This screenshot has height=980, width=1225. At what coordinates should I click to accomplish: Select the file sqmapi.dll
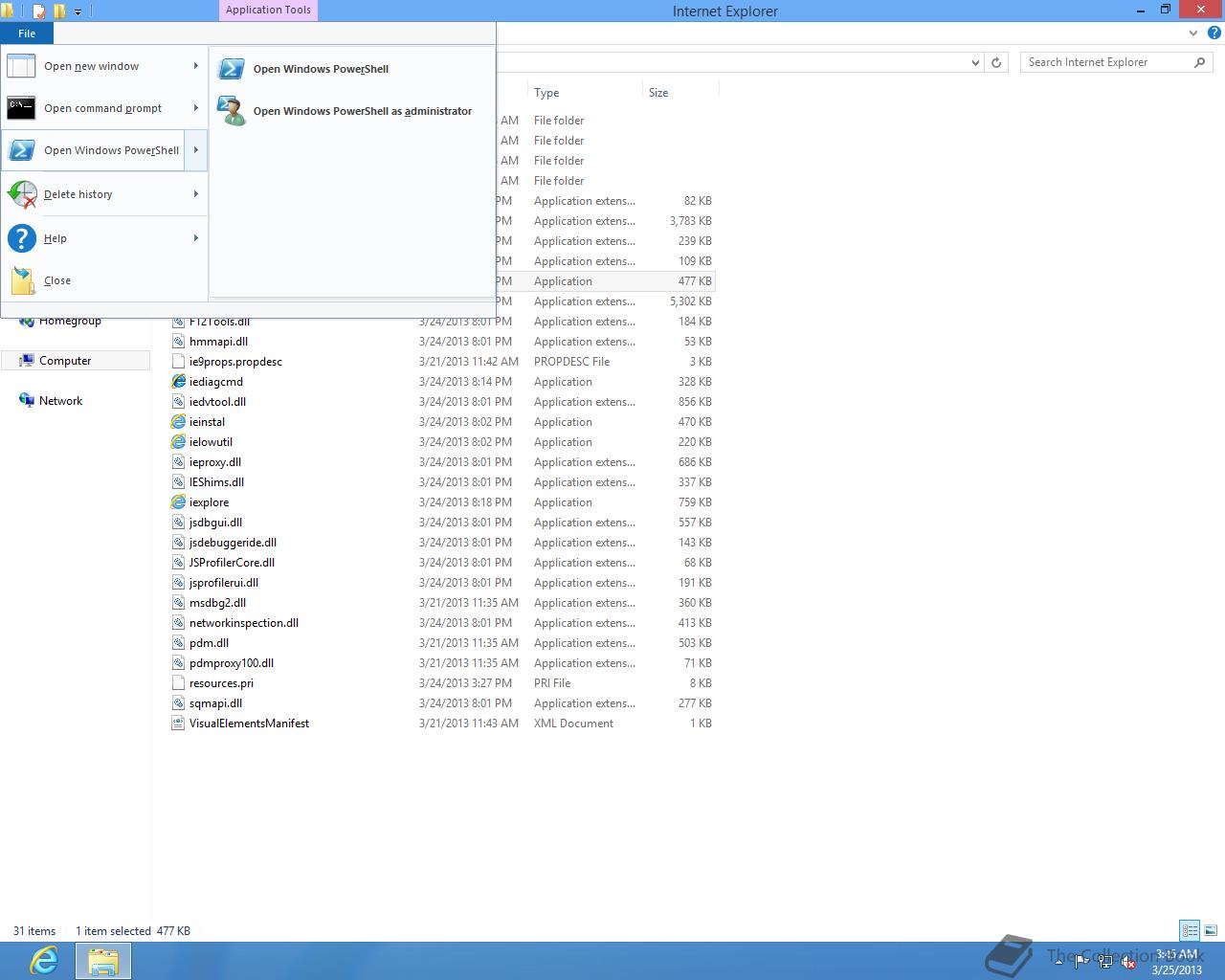[215, 703]
